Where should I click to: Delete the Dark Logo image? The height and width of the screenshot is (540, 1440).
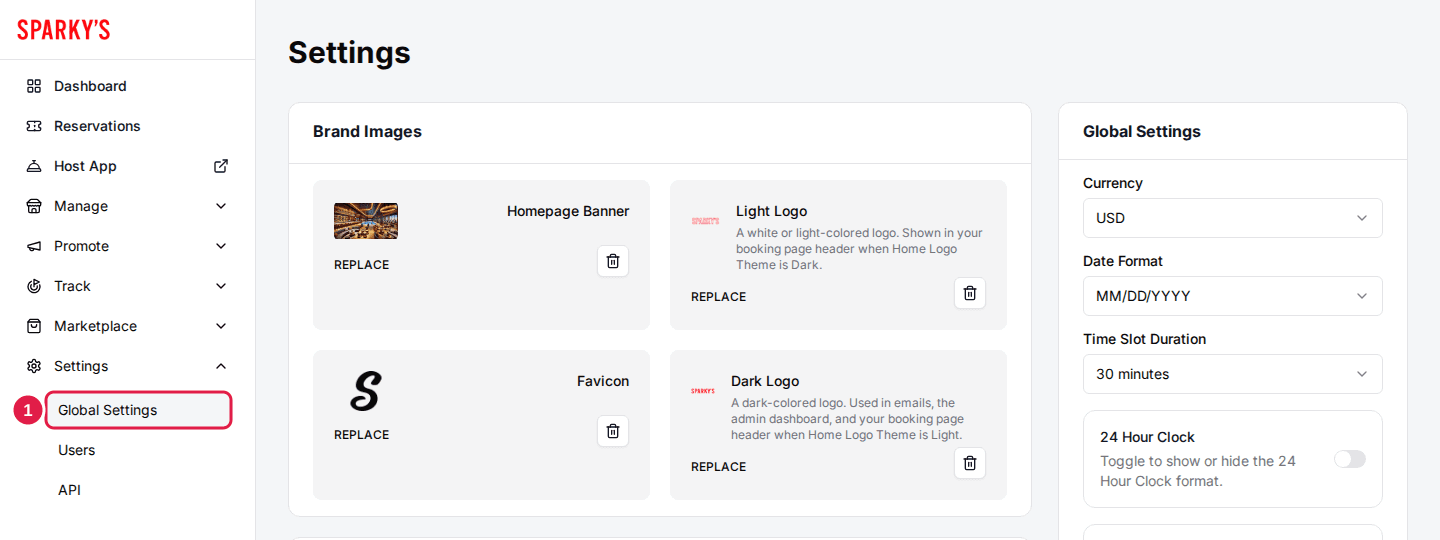(x=970, y=463)
